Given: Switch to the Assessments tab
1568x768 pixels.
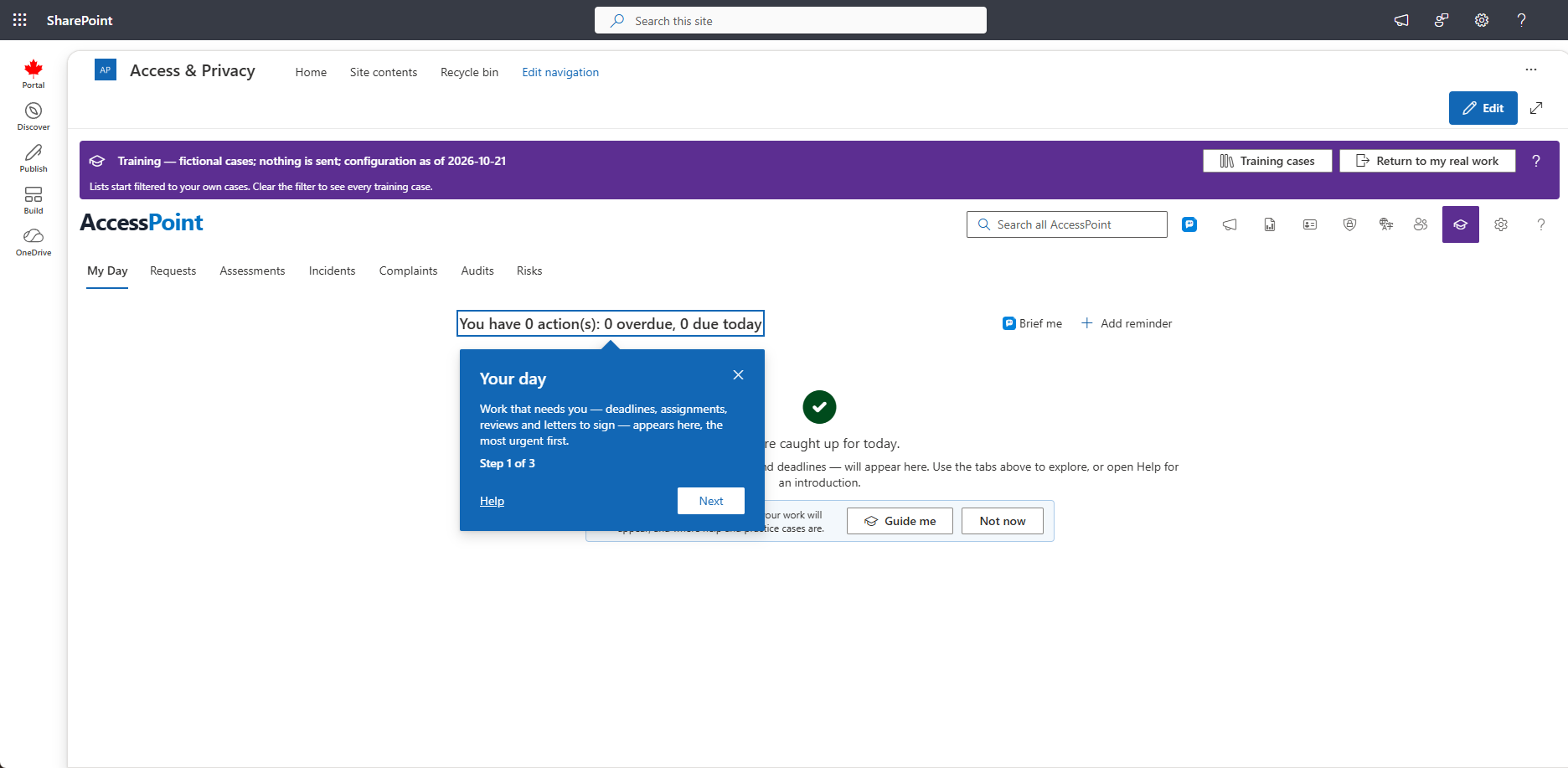Looking at the screenshot, I should [252, 271].
